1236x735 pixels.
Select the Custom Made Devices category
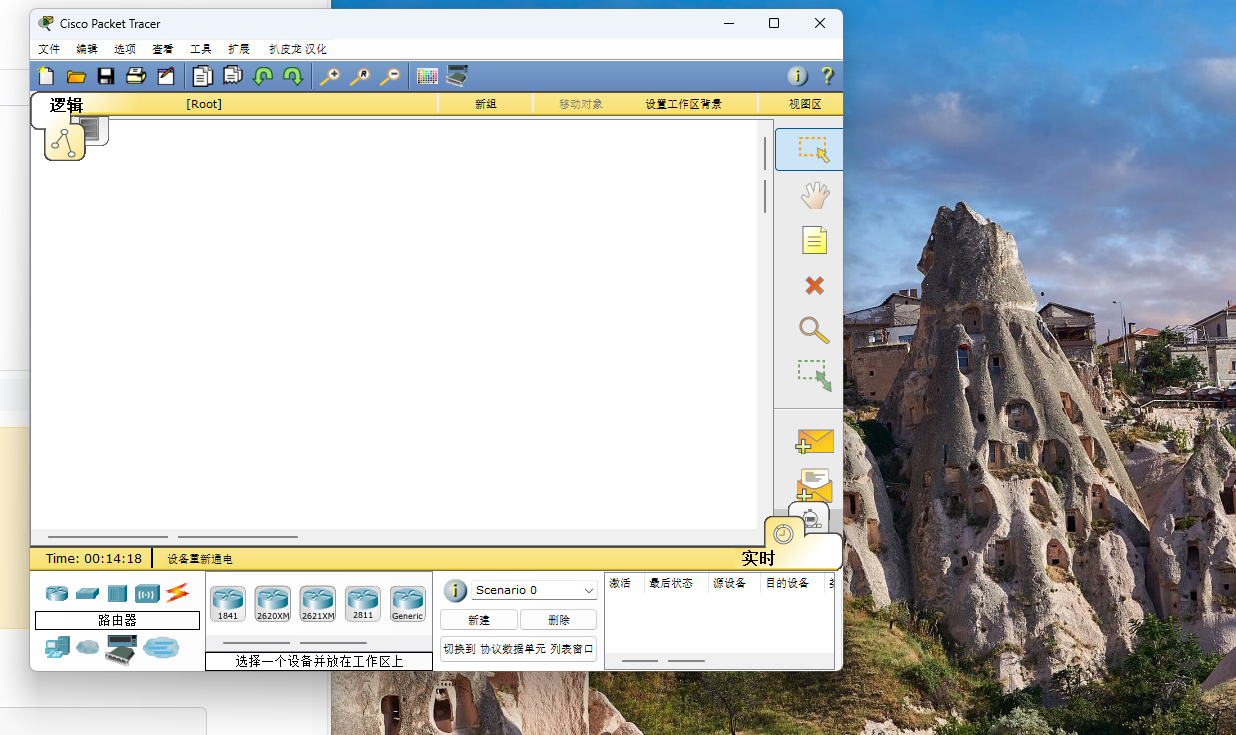coord(121,648)
